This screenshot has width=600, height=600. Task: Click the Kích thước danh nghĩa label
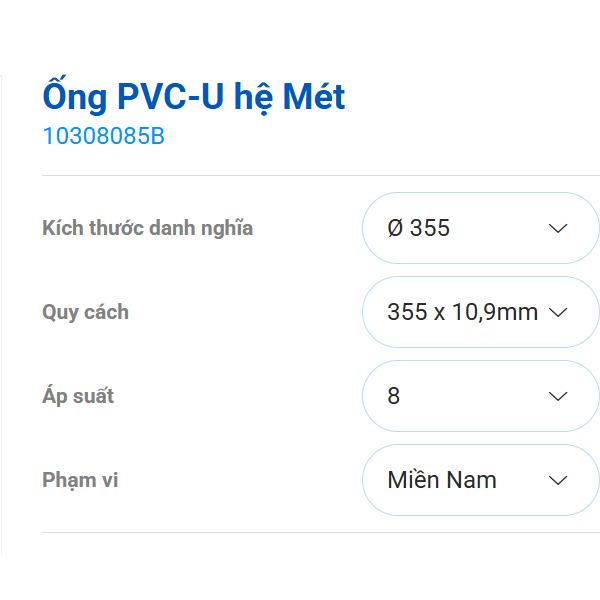147,228
